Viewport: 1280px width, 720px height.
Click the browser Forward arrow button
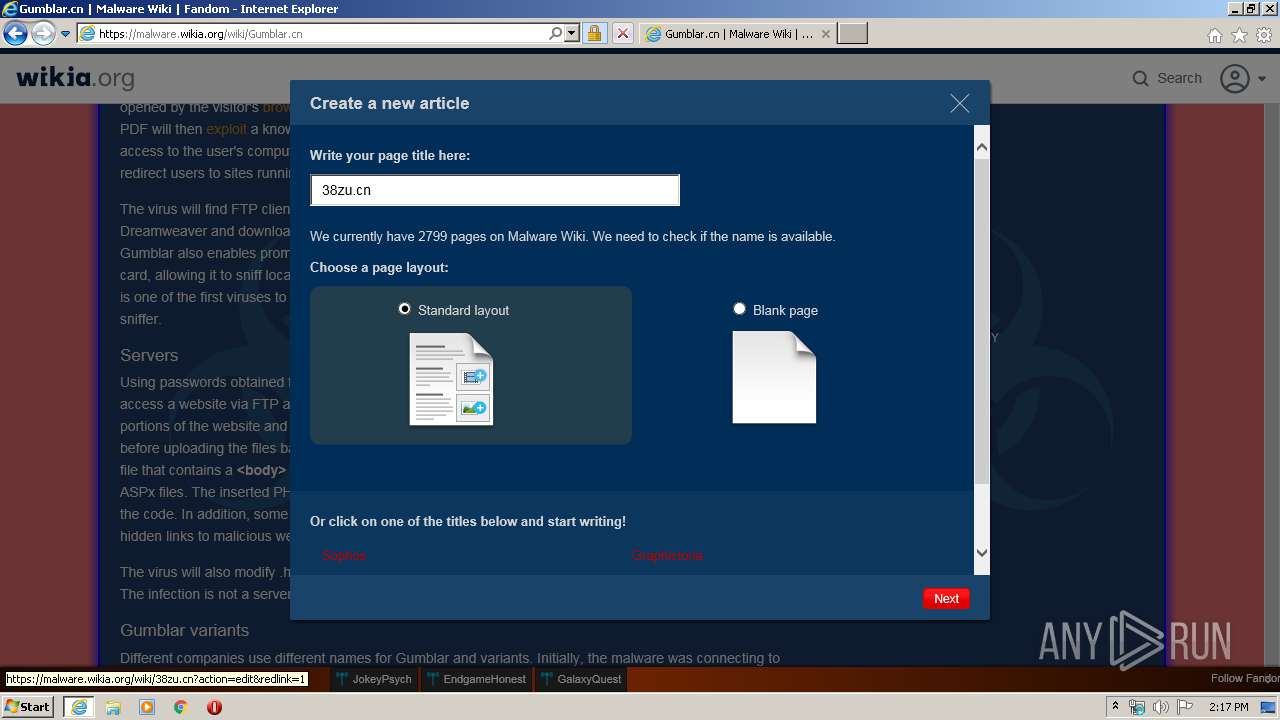[x=43, y=33]
